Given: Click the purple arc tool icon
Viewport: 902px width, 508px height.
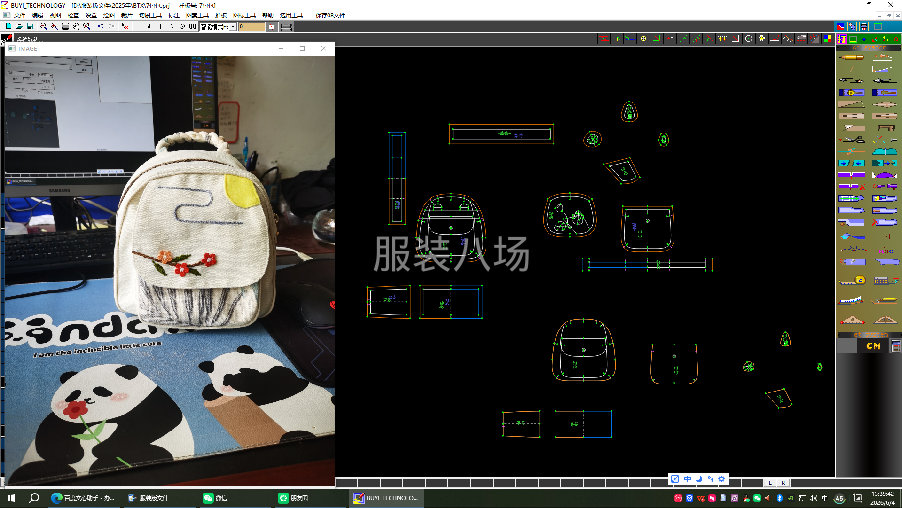Looking at the screenshot, I should coord(885,175).
